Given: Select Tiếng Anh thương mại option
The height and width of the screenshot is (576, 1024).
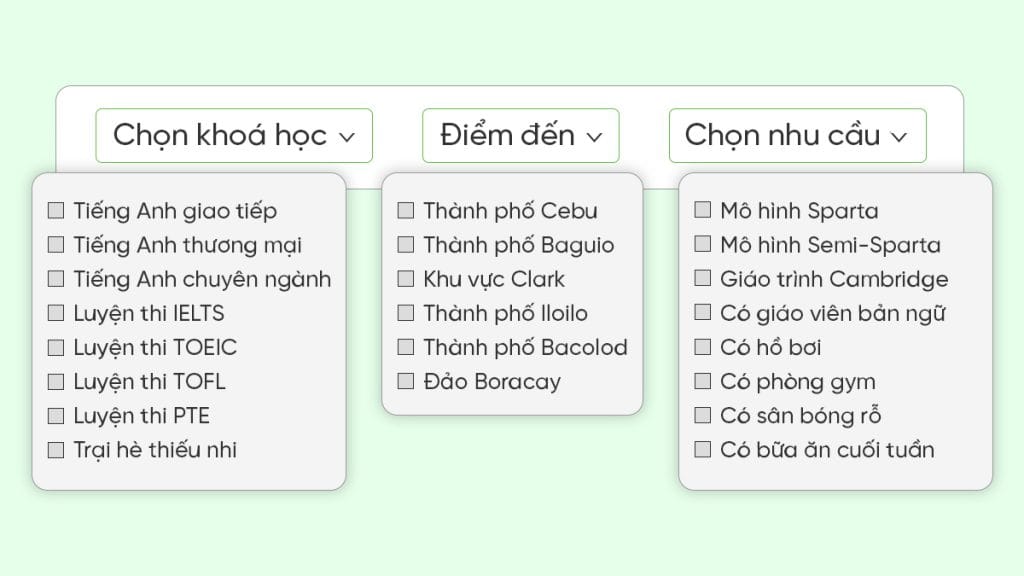Looking at the screenshot, I should click(56, 244).
